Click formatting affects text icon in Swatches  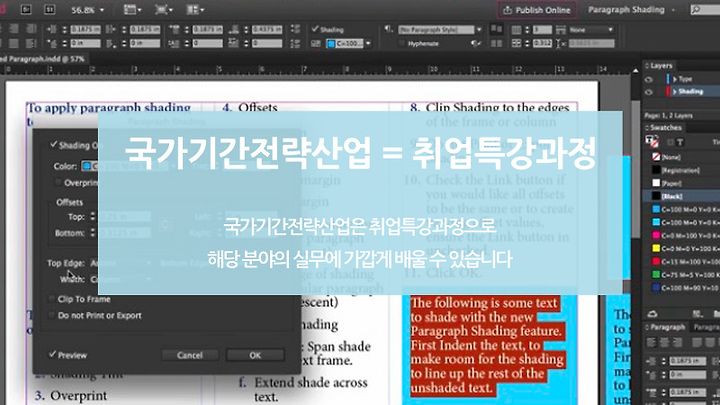[680, 142]
